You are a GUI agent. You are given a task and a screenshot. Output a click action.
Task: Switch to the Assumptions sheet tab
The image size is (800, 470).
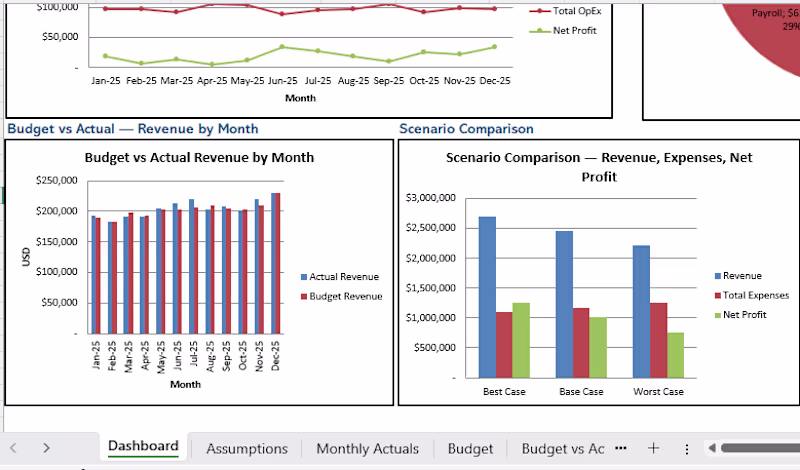point(247,449)
